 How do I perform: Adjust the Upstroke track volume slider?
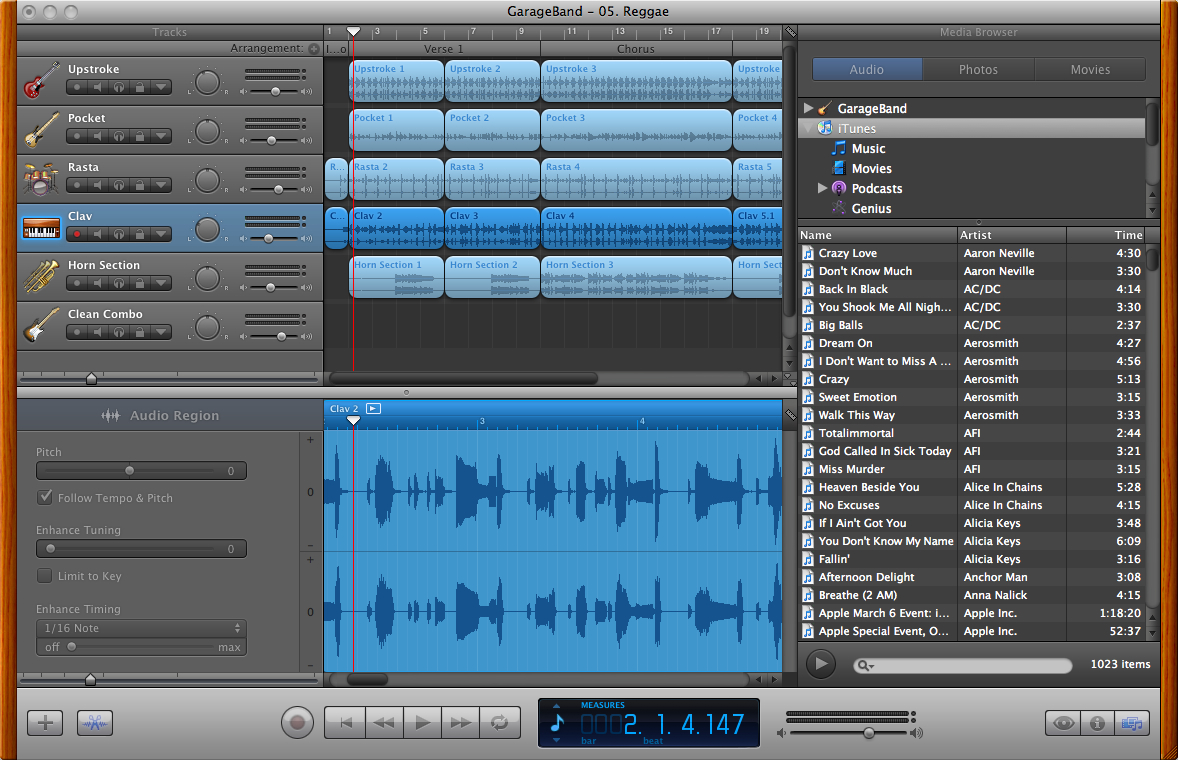276,91
